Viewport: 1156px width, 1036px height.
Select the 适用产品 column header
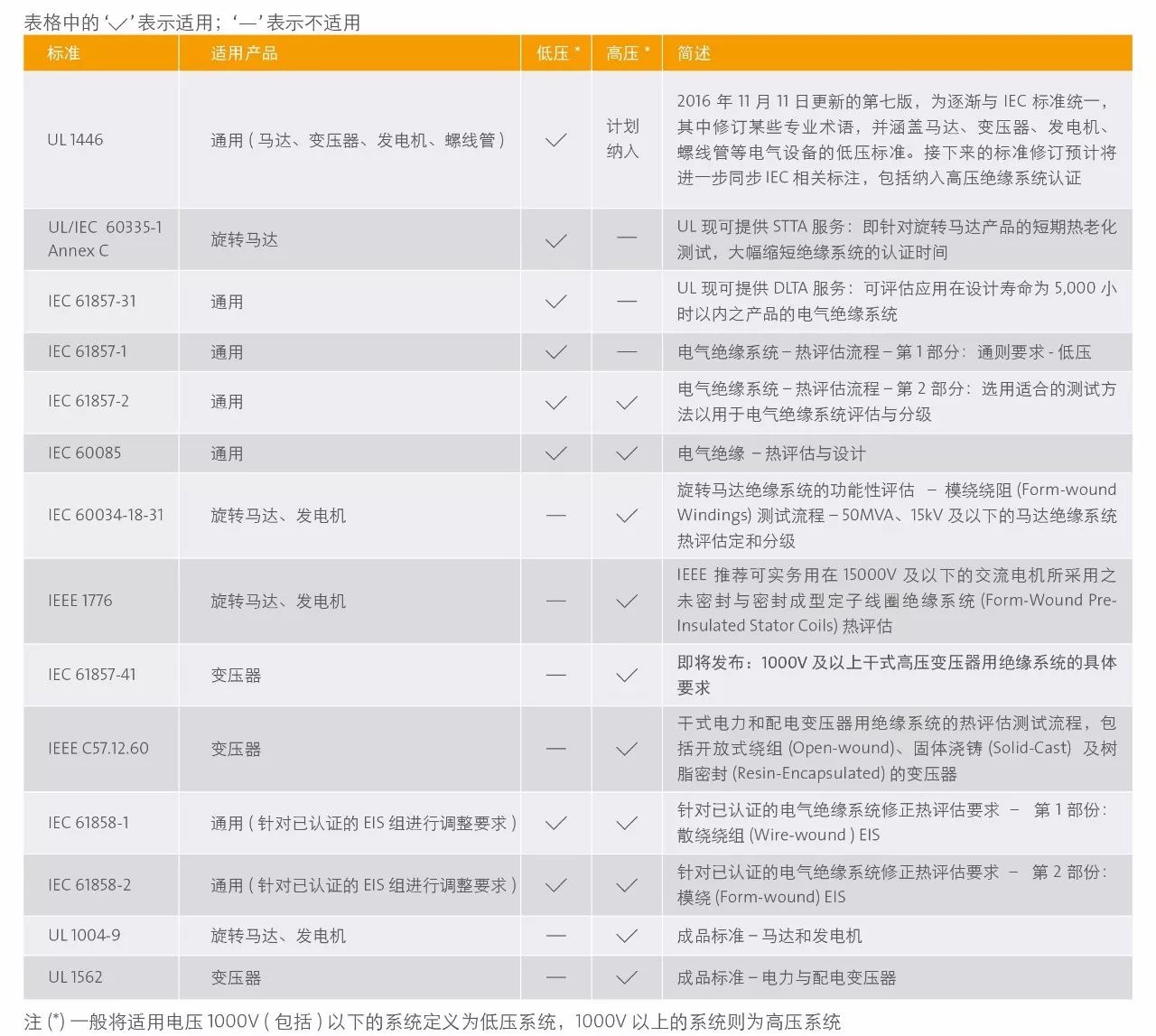pyautogui.click(x=244, y=53)
